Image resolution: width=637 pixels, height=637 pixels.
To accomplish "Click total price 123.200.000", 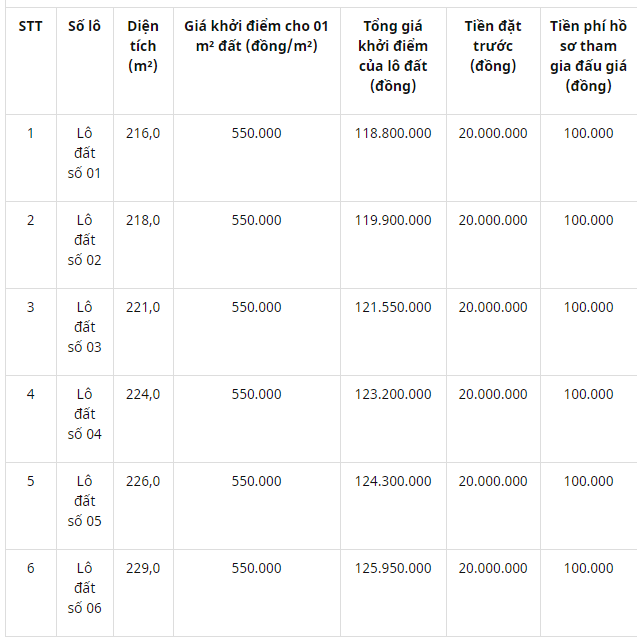I will pos(393,394).
